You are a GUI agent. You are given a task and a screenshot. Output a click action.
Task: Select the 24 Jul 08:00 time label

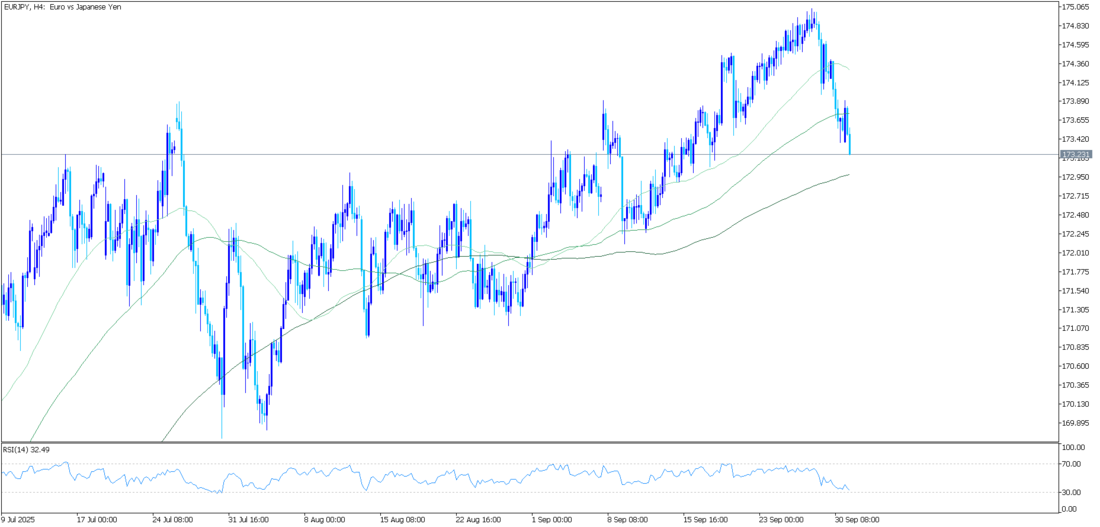point(172,519)
